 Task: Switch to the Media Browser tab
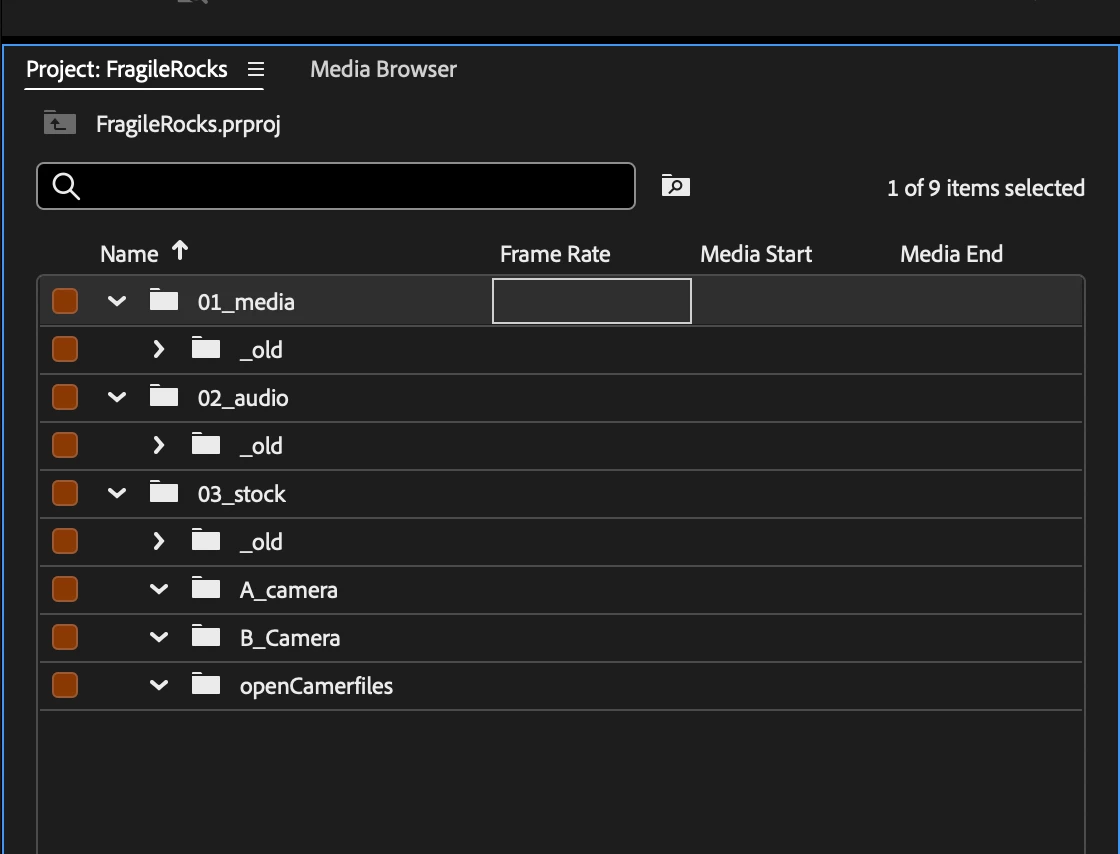(x=383, y=69)
